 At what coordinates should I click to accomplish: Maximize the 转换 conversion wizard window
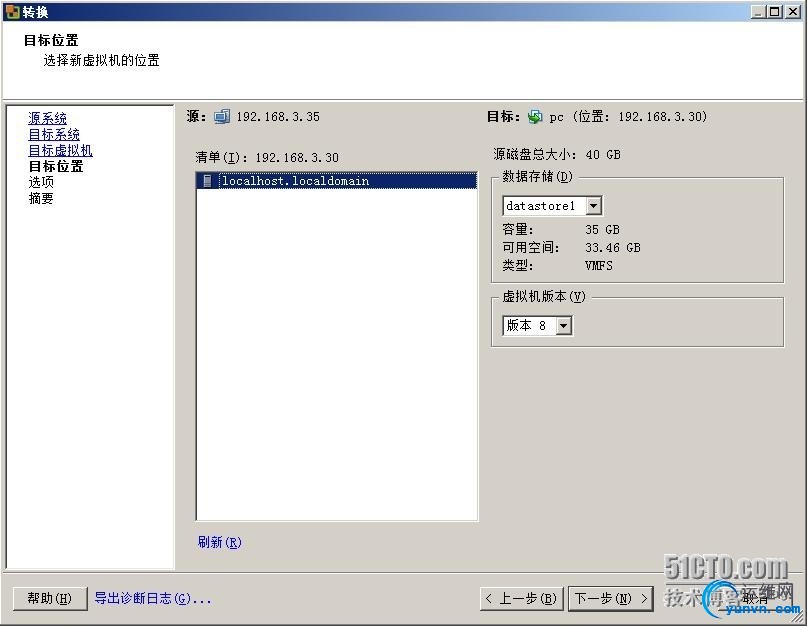pos(773,11)
